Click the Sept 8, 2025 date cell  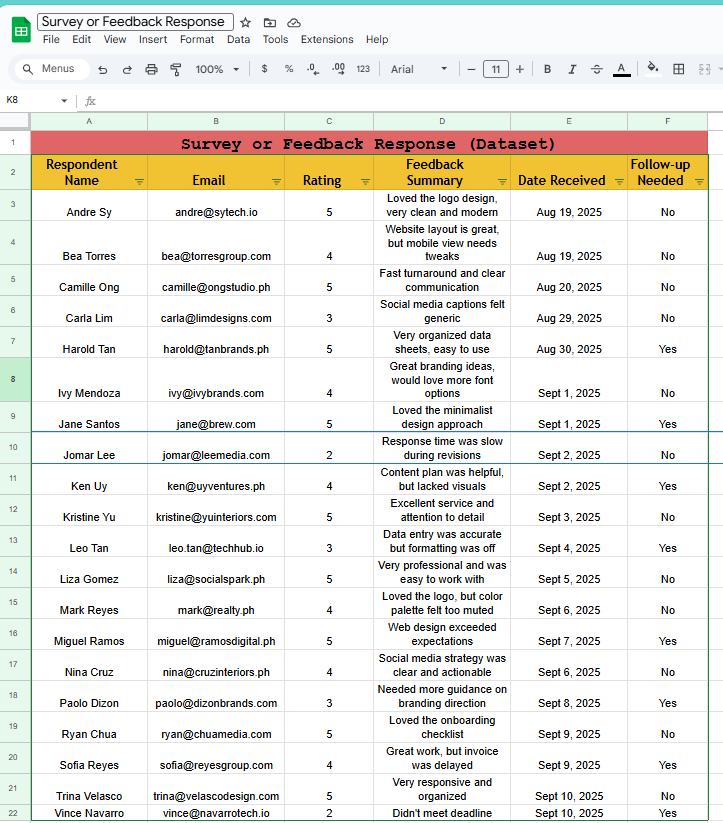569,697
